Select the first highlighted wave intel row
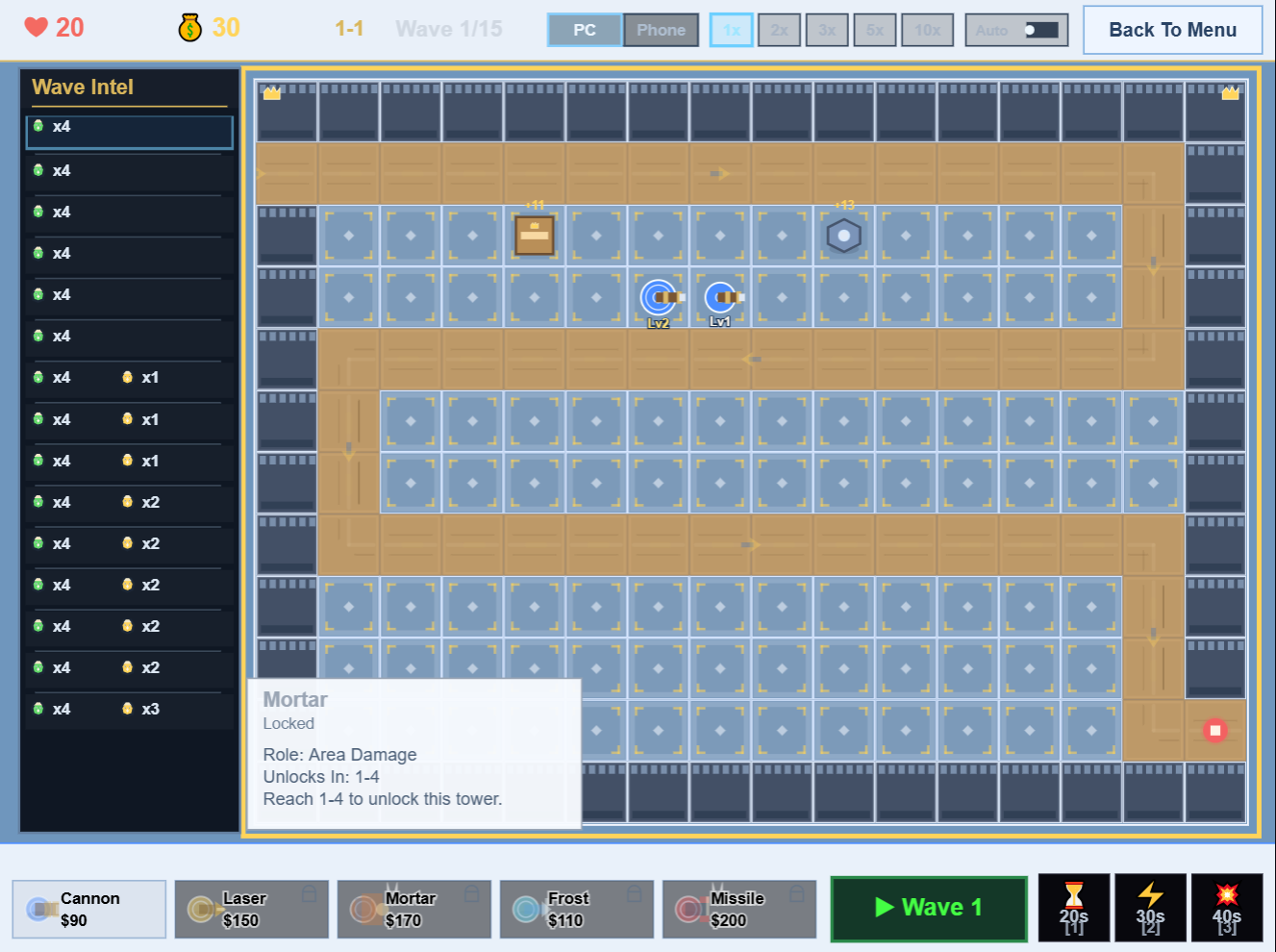 (130, 133)
